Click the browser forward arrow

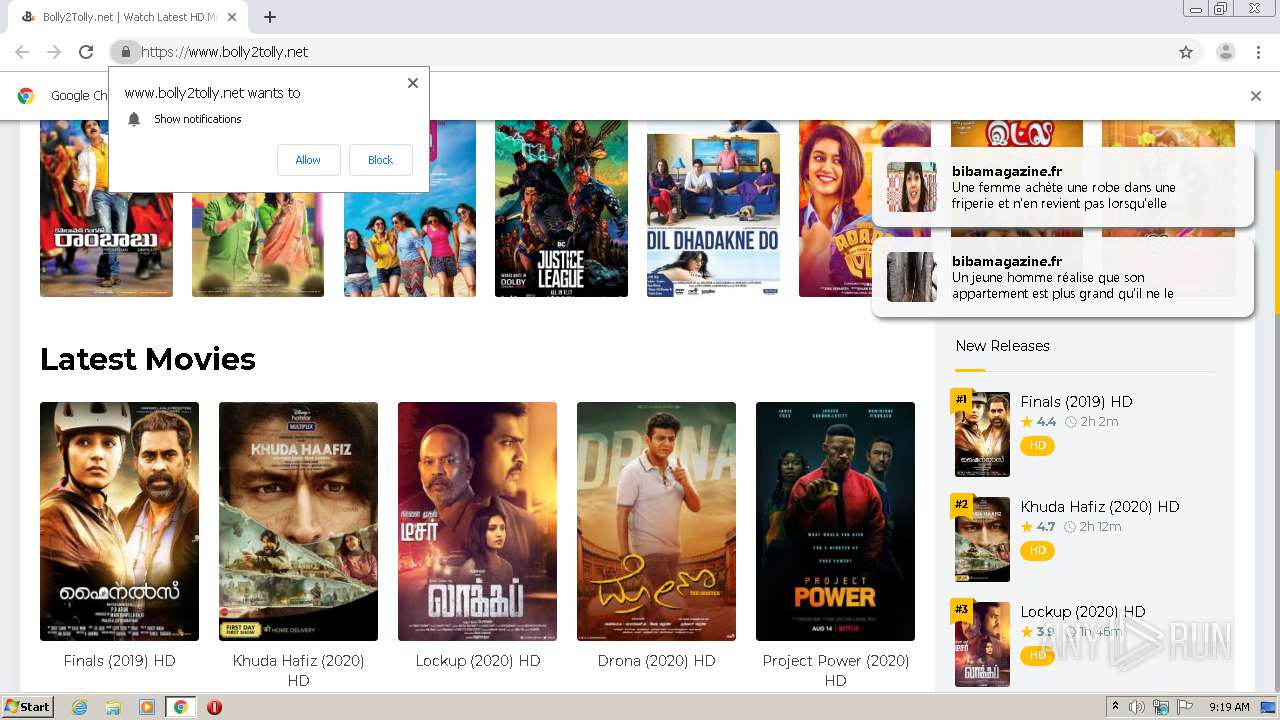[54, 52]
